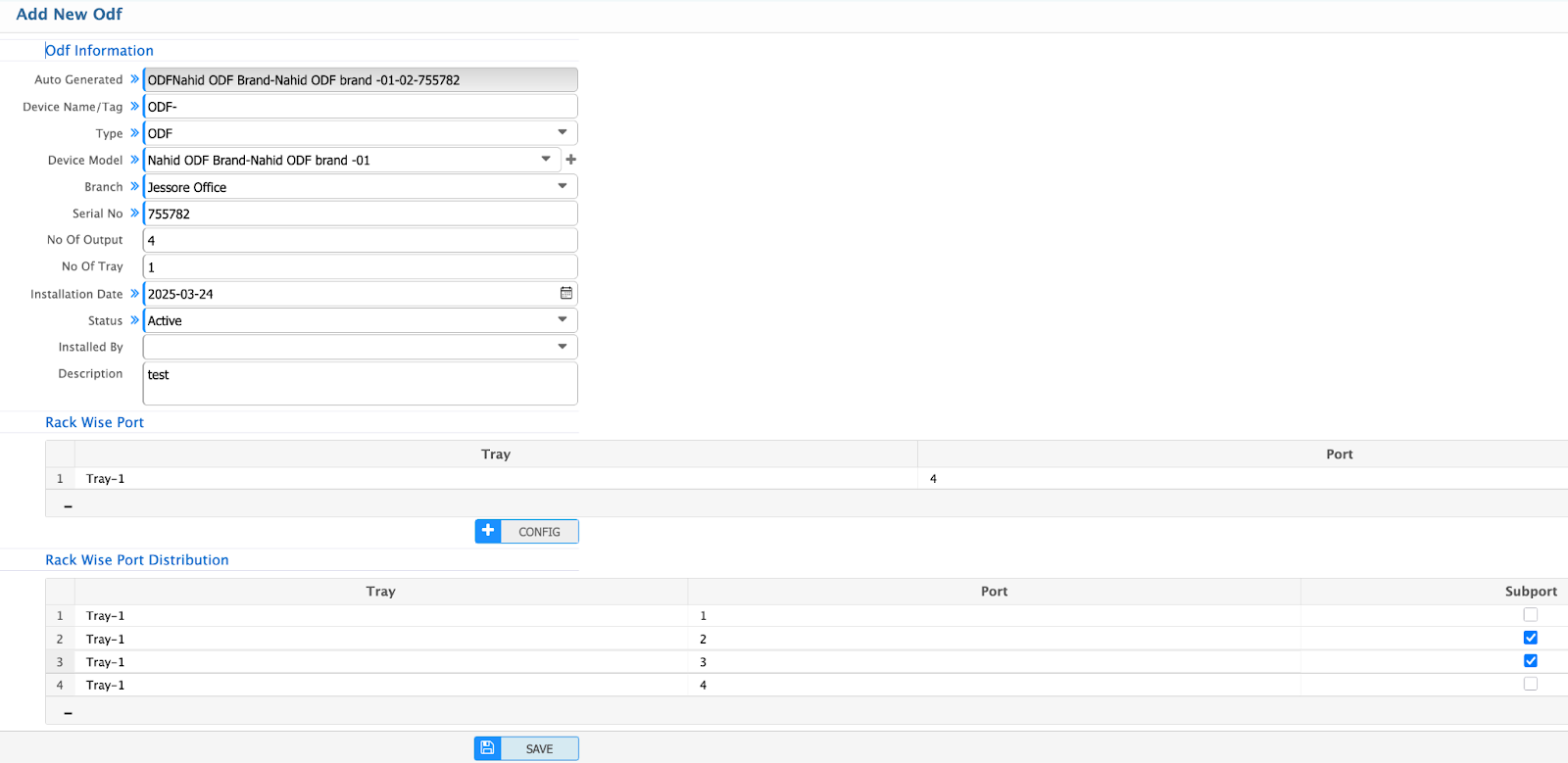Uncheck Subport checkbox for port 2

[x=1530, y=639]
